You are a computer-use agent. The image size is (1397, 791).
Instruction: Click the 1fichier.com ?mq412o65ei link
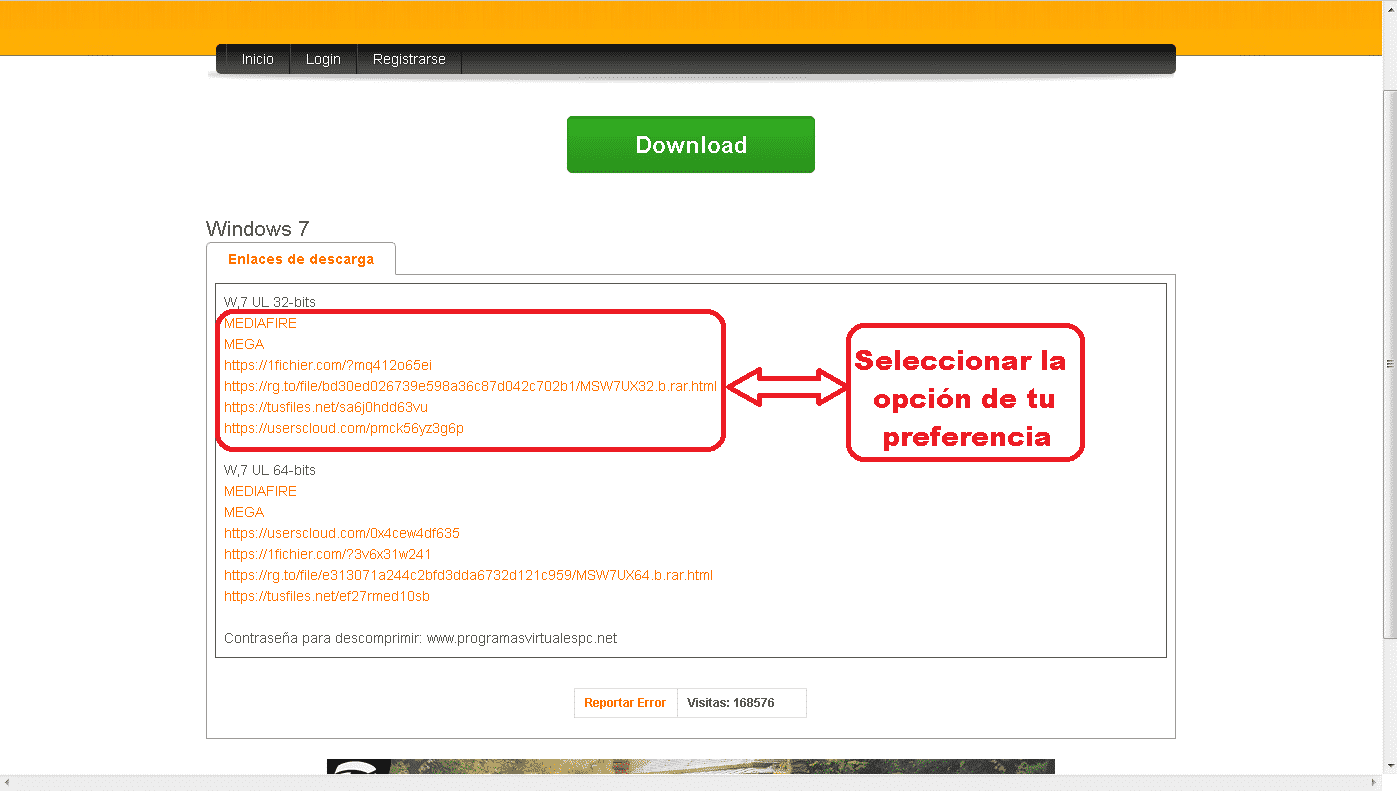click(328, 365)
